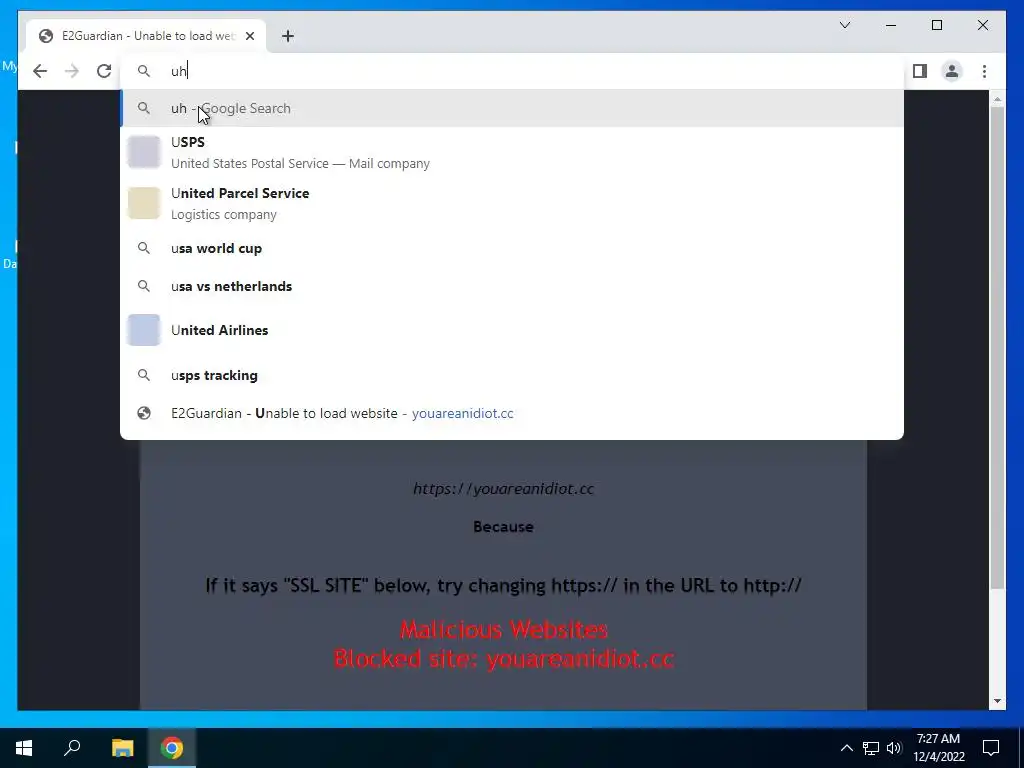Image resolution: width=1024 pixels, height=768 pixels.
Task: Open the side panel icon
Action: [x=920, y=71]
